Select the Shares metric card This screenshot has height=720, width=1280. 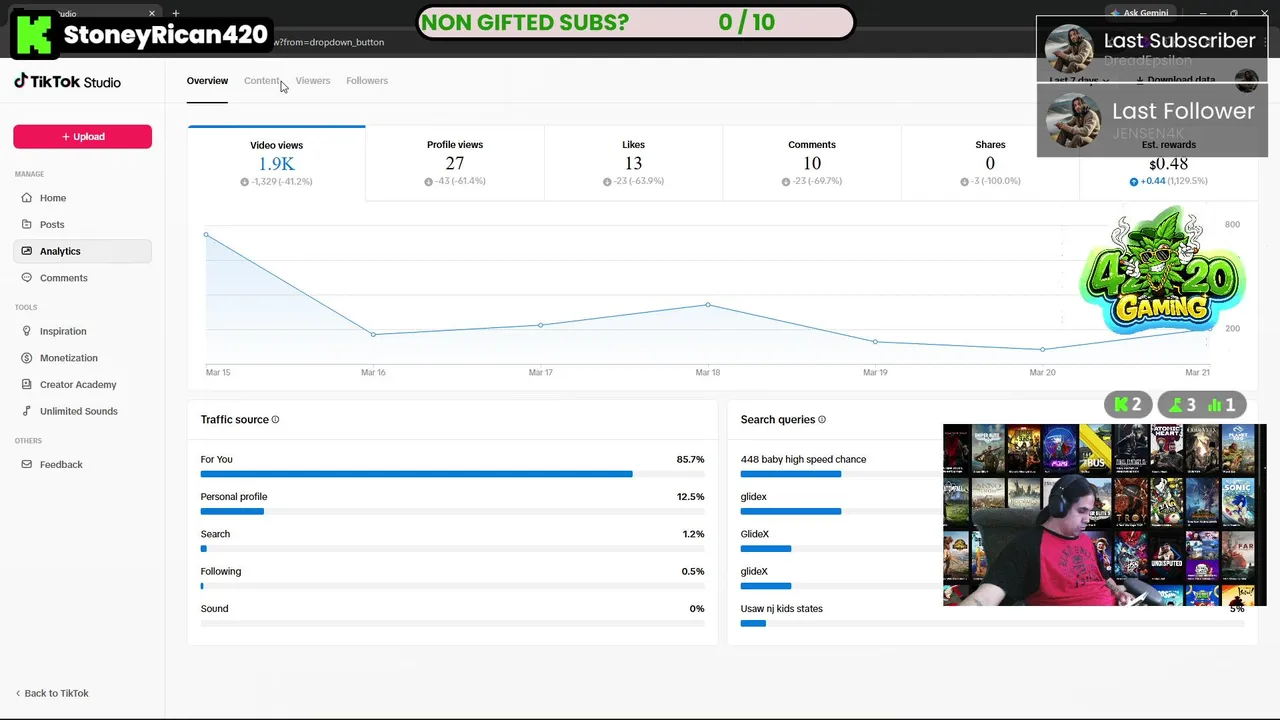pos(990,163)
